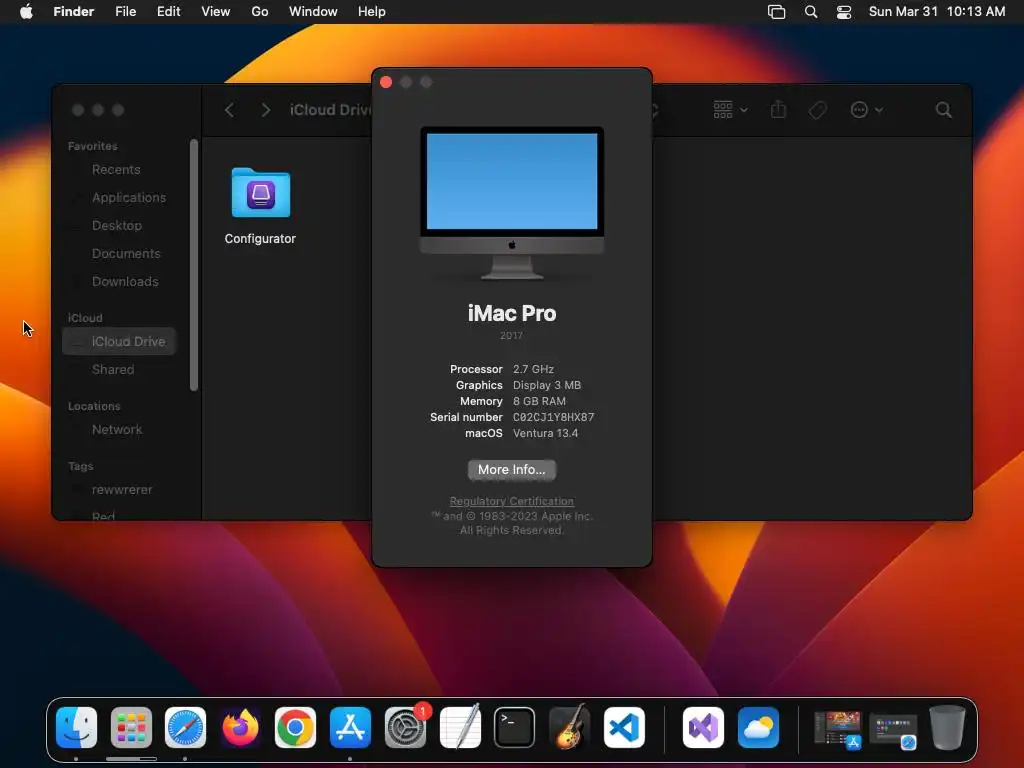The width and height of the screenshot is (1024, 768).
Task: Click the Stage Manager menu bar icon
Action: pyautogui.click(x=776, y=12)
